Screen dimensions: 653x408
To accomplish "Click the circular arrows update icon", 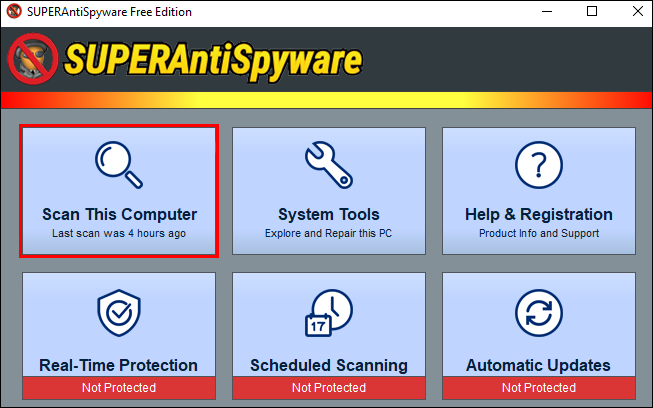I will [x=539, y=313].
